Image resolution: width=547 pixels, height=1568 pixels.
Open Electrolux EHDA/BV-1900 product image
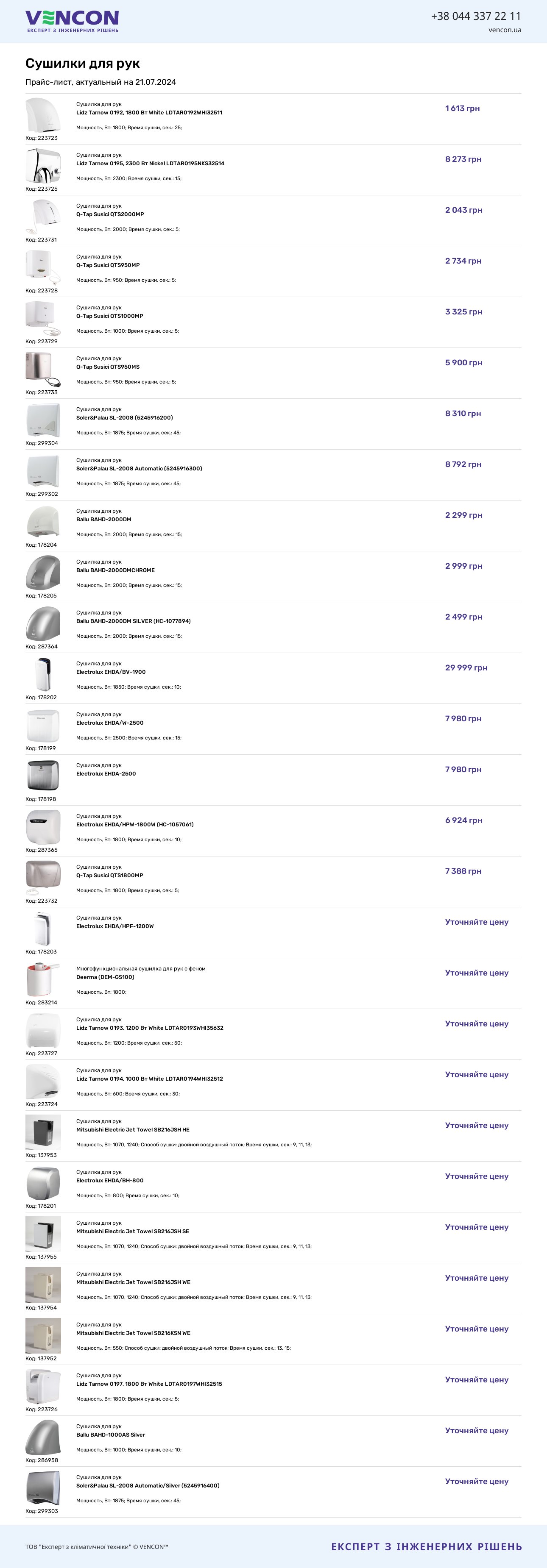click(x=43, y=674)
